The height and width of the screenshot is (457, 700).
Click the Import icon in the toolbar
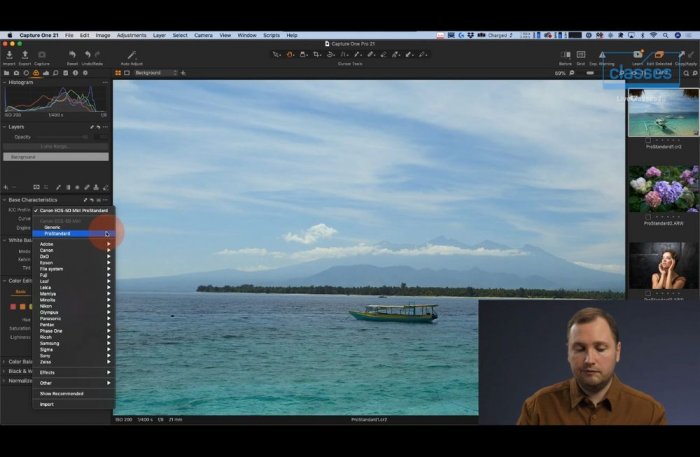pos(9,55)
